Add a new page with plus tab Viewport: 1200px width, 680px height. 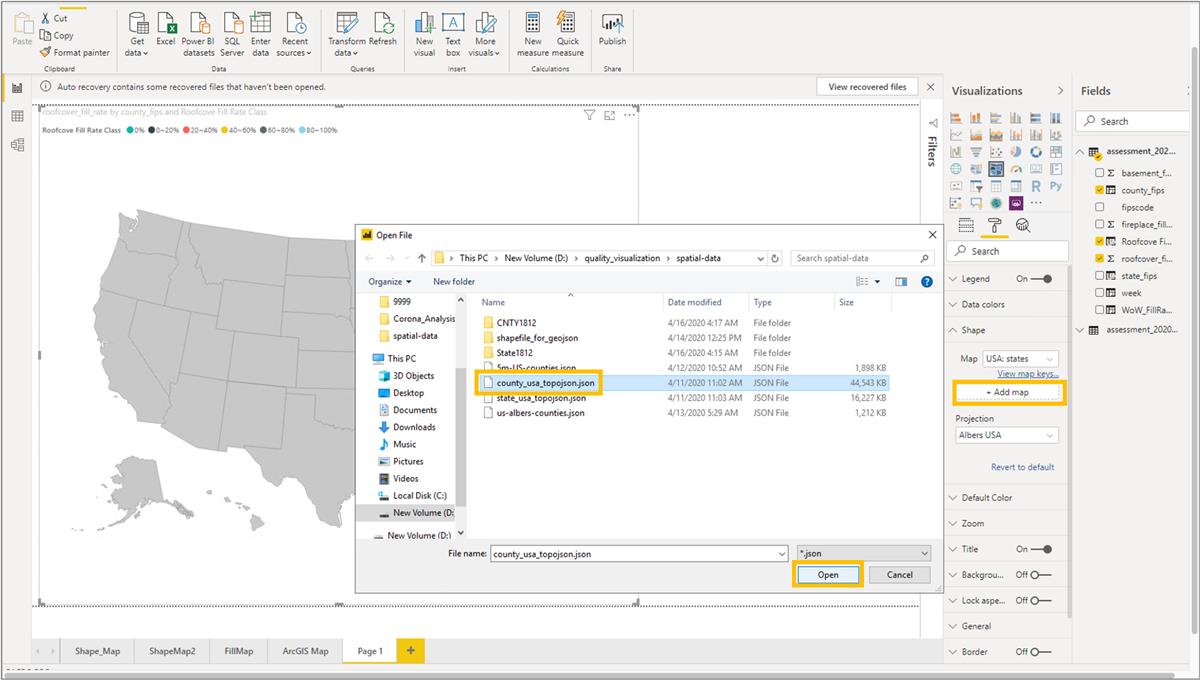coord(410,651)
